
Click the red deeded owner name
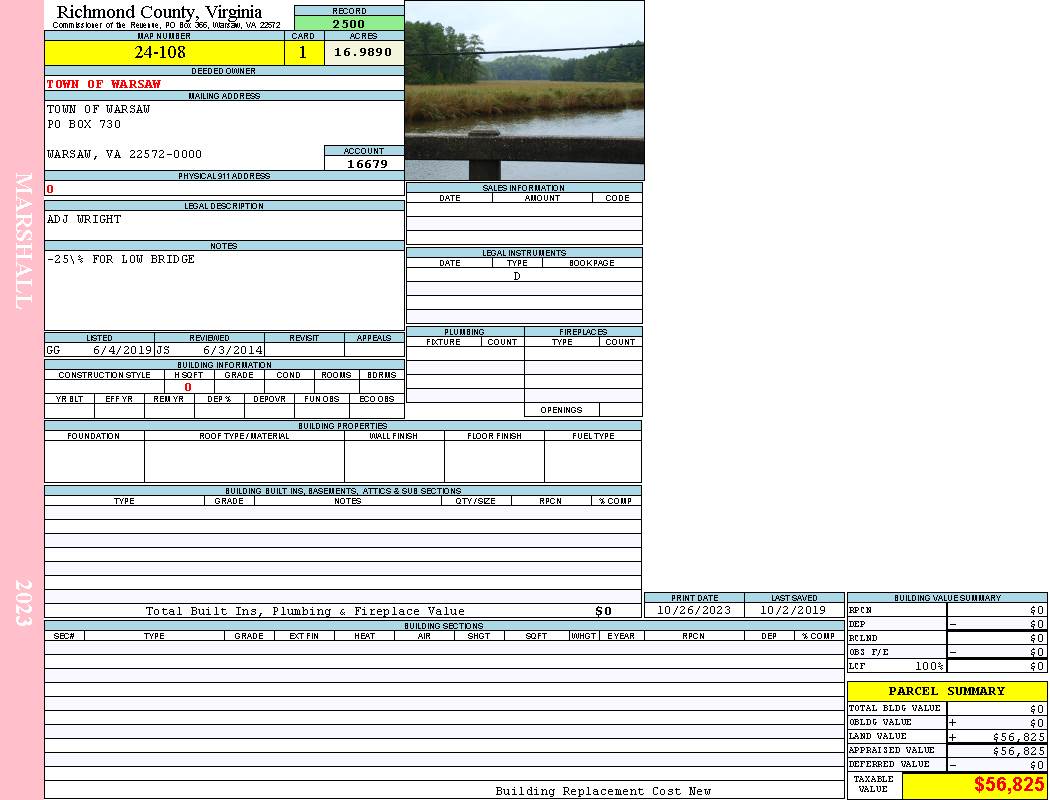coord(104,84)
